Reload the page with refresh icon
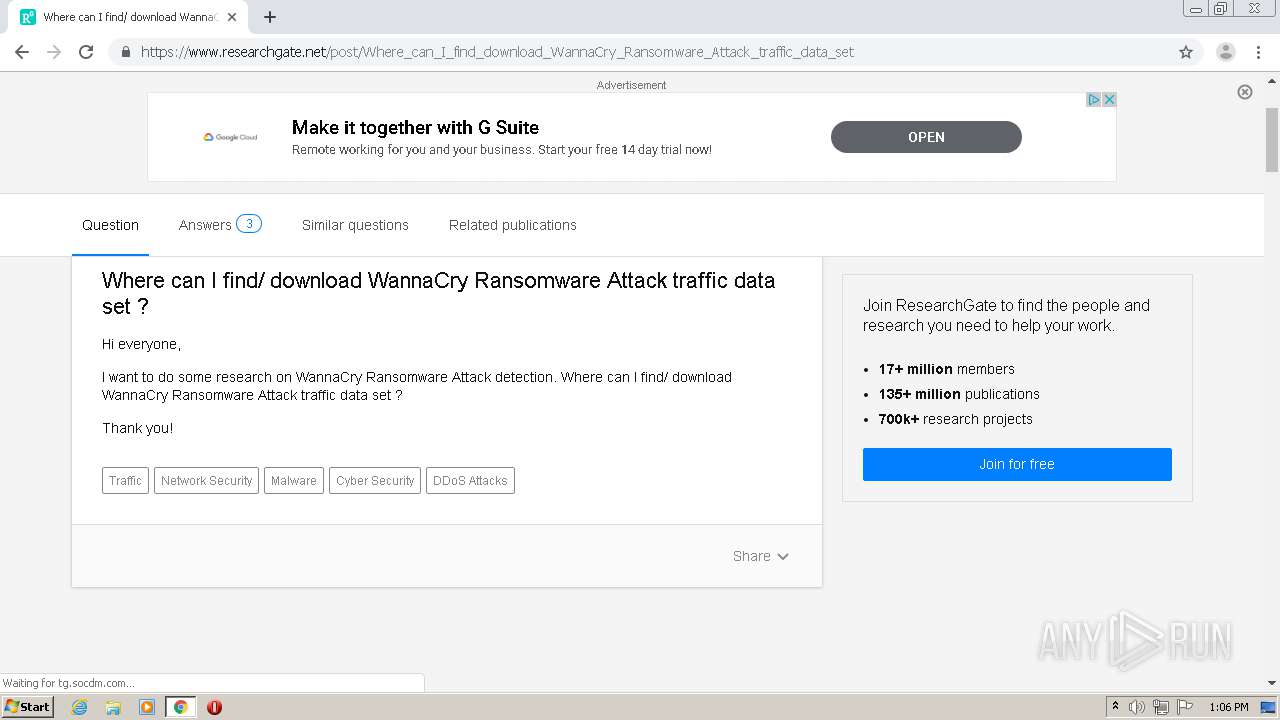 tap(86, 52)
